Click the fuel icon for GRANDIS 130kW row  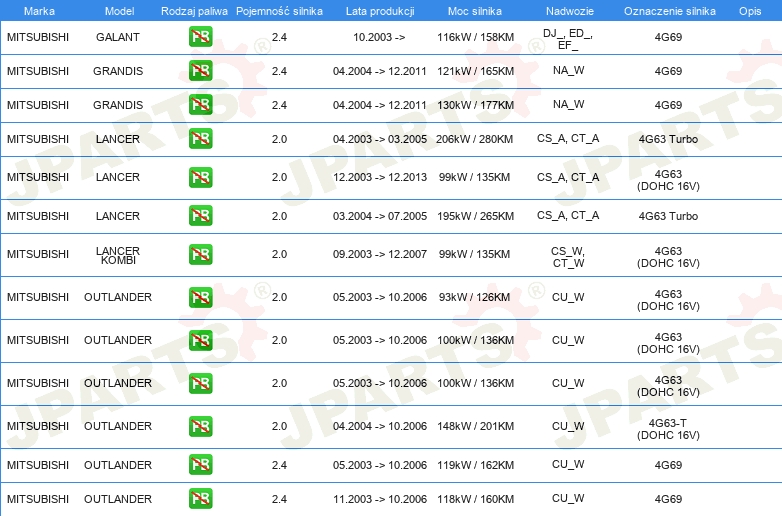(200, 105)
